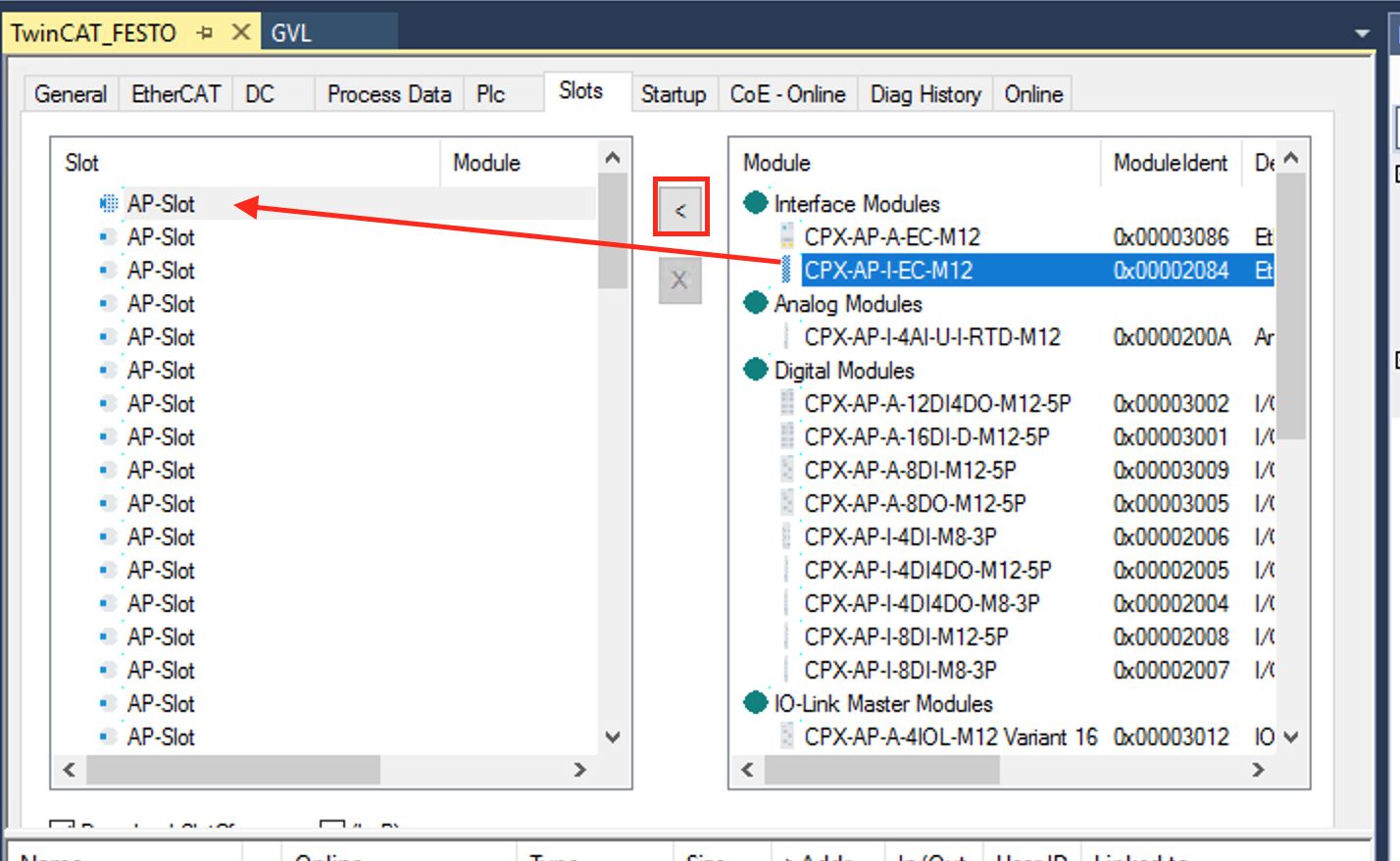Click the Module column header in slot list

(518, 163)
